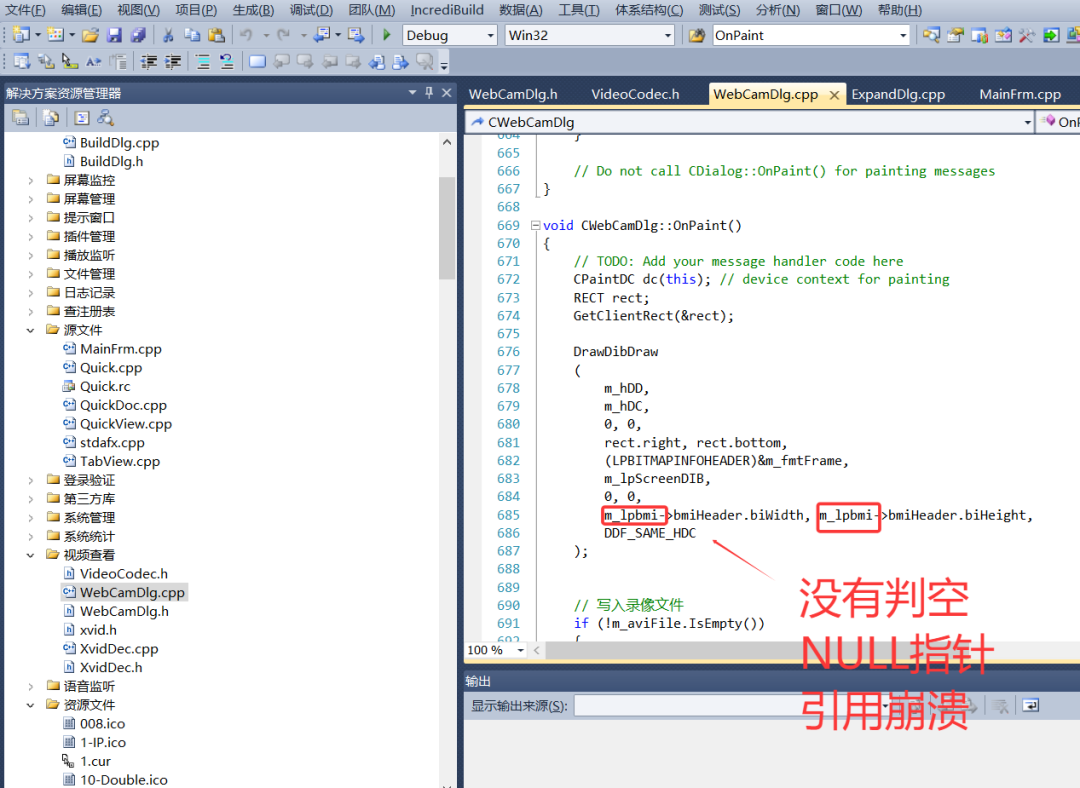Toggle a bookmark on the current line
This screenshot has width=1080, height=788.
[x=257, y=62]
